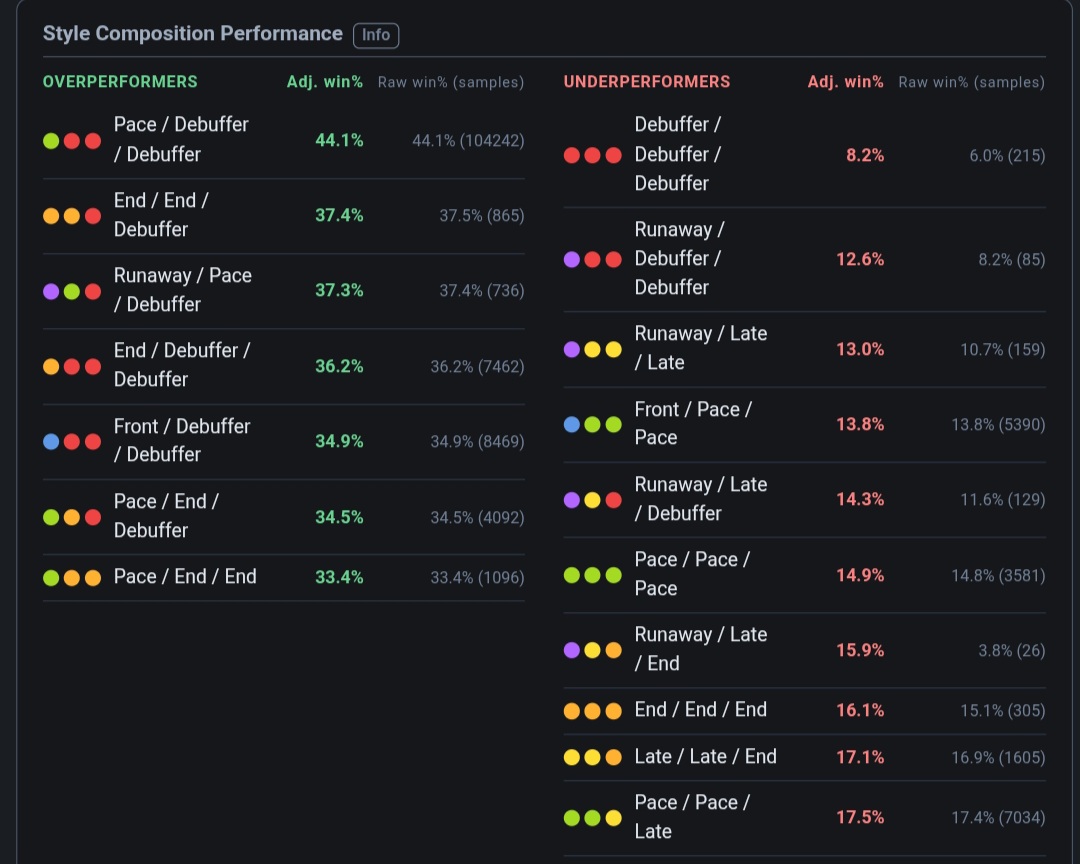Select the Runaway / Debuffer / Debuffer row label
This screenshot has width=1080, height=864.
[x=679, y=258]
